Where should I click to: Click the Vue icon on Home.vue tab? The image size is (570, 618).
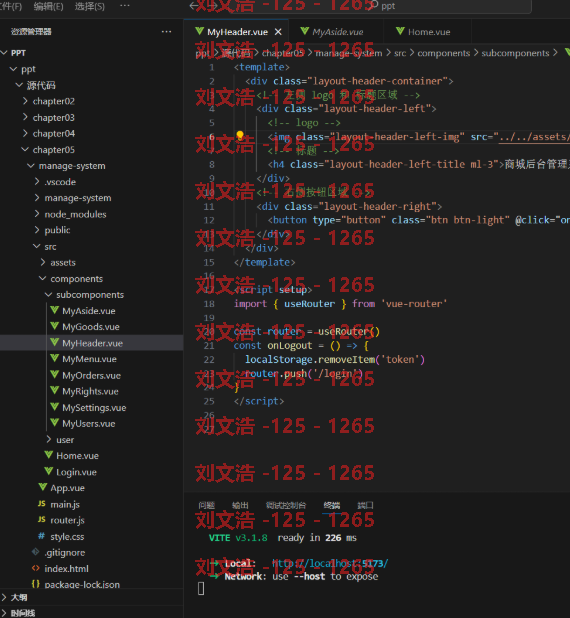[x=400, y=31]
